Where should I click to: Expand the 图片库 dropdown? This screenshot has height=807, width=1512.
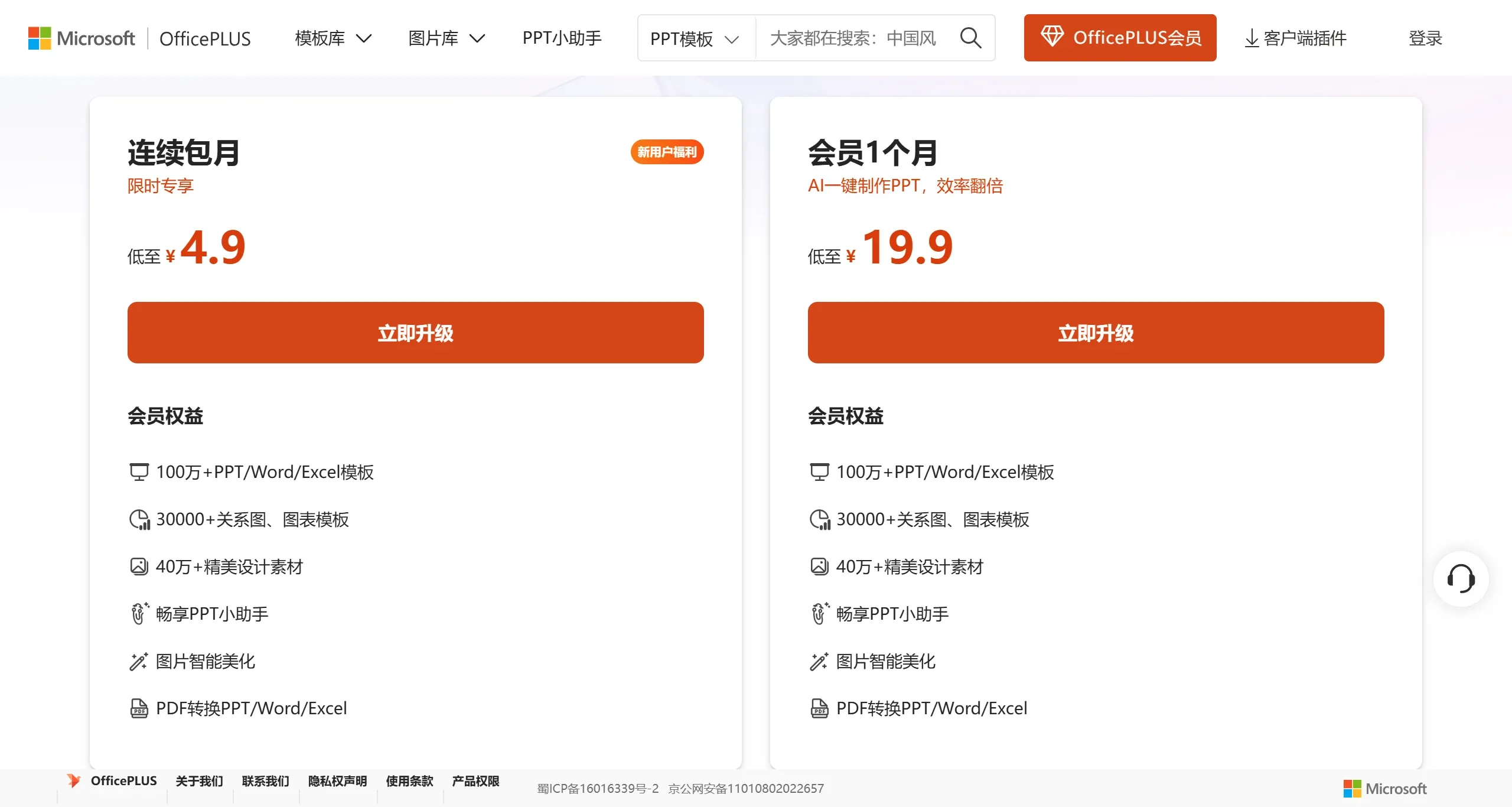click(446, 38)
